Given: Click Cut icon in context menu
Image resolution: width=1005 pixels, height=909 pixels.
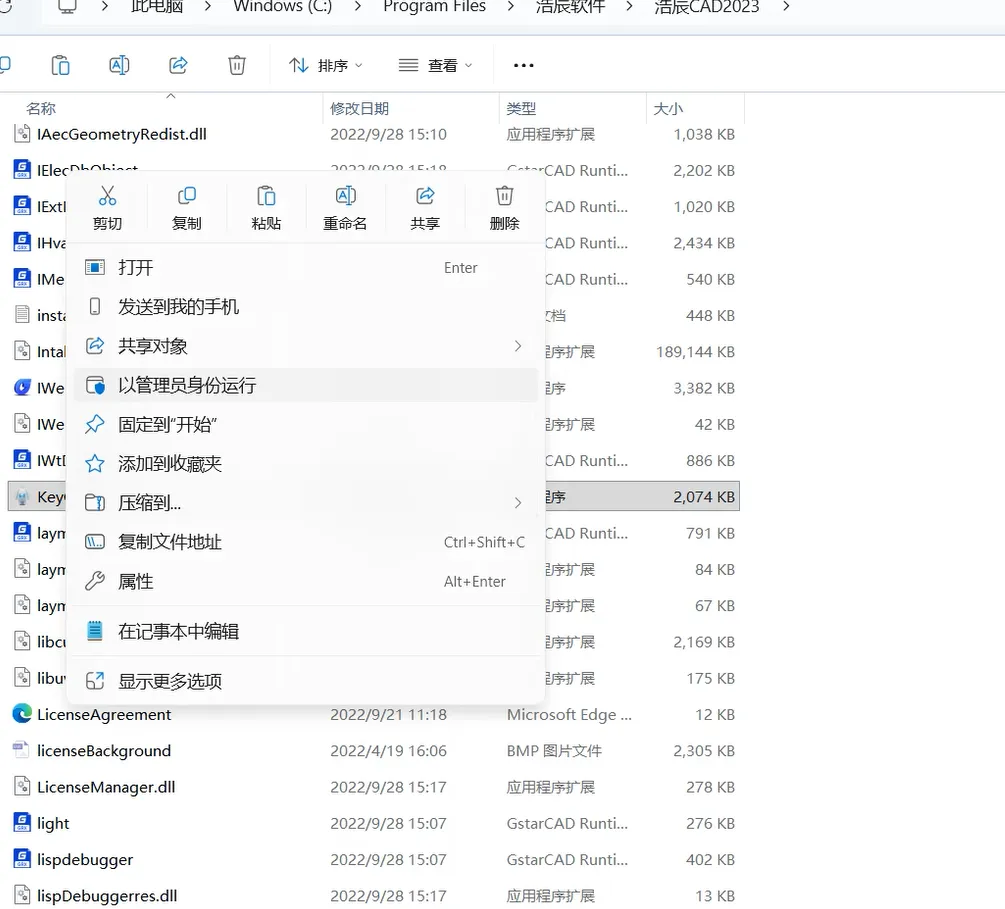Looking at the screenshot, I should (x=107, y=196).
